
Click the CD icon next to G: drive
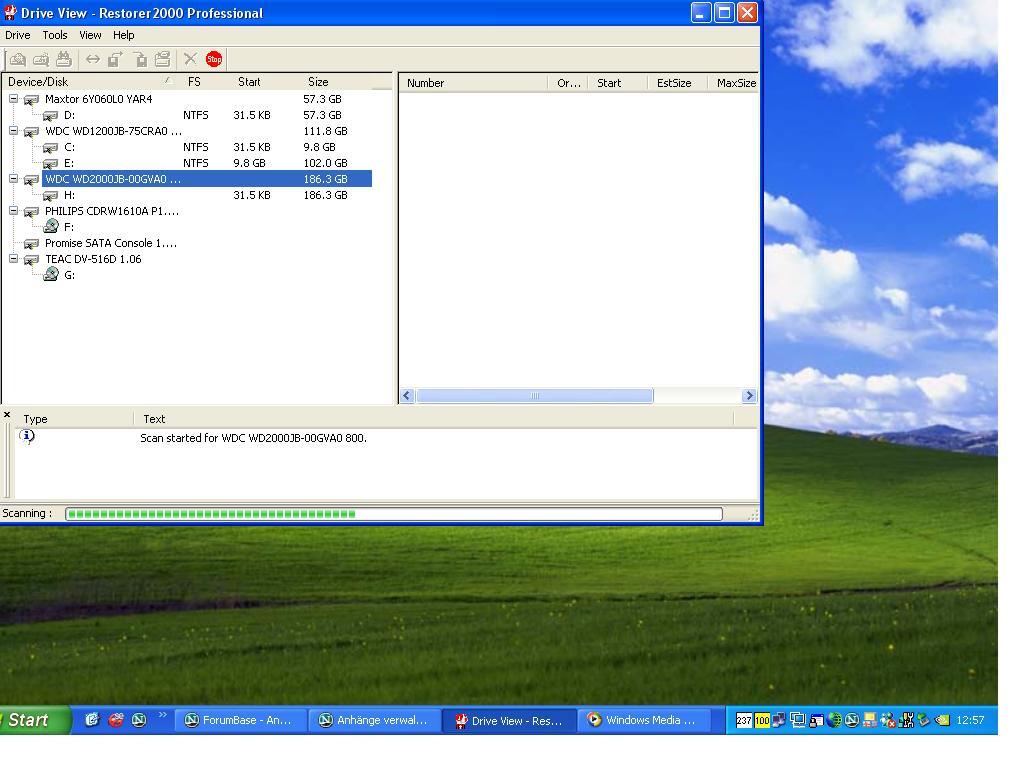click(x=51, y=275)
